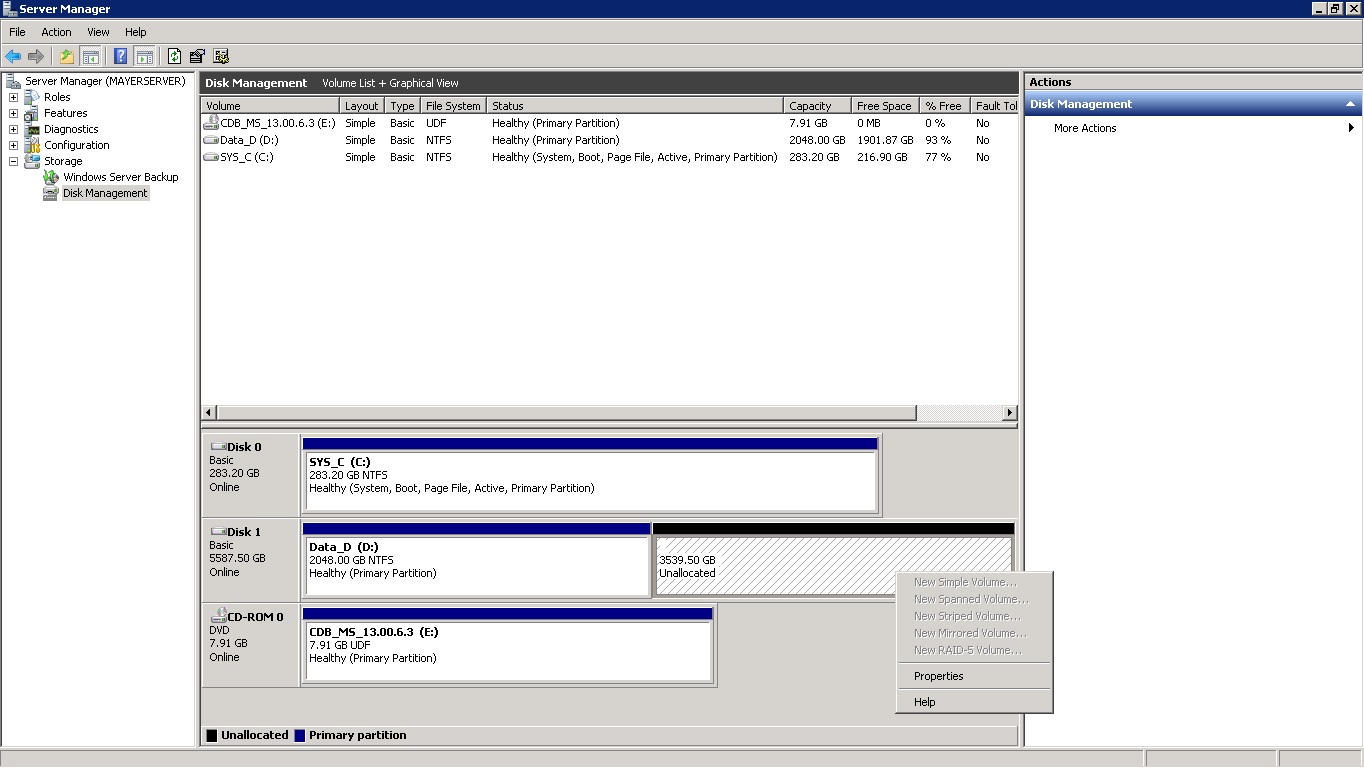Choose Help in the context menu
The width and height of the screenshot is (1364, 768).
tap(924, 702)
